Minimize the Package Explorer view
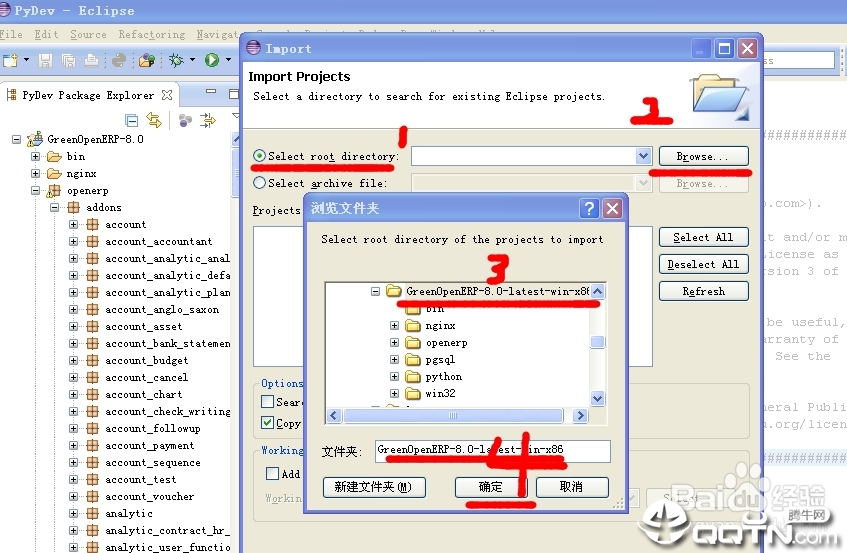 coord(211,92)
